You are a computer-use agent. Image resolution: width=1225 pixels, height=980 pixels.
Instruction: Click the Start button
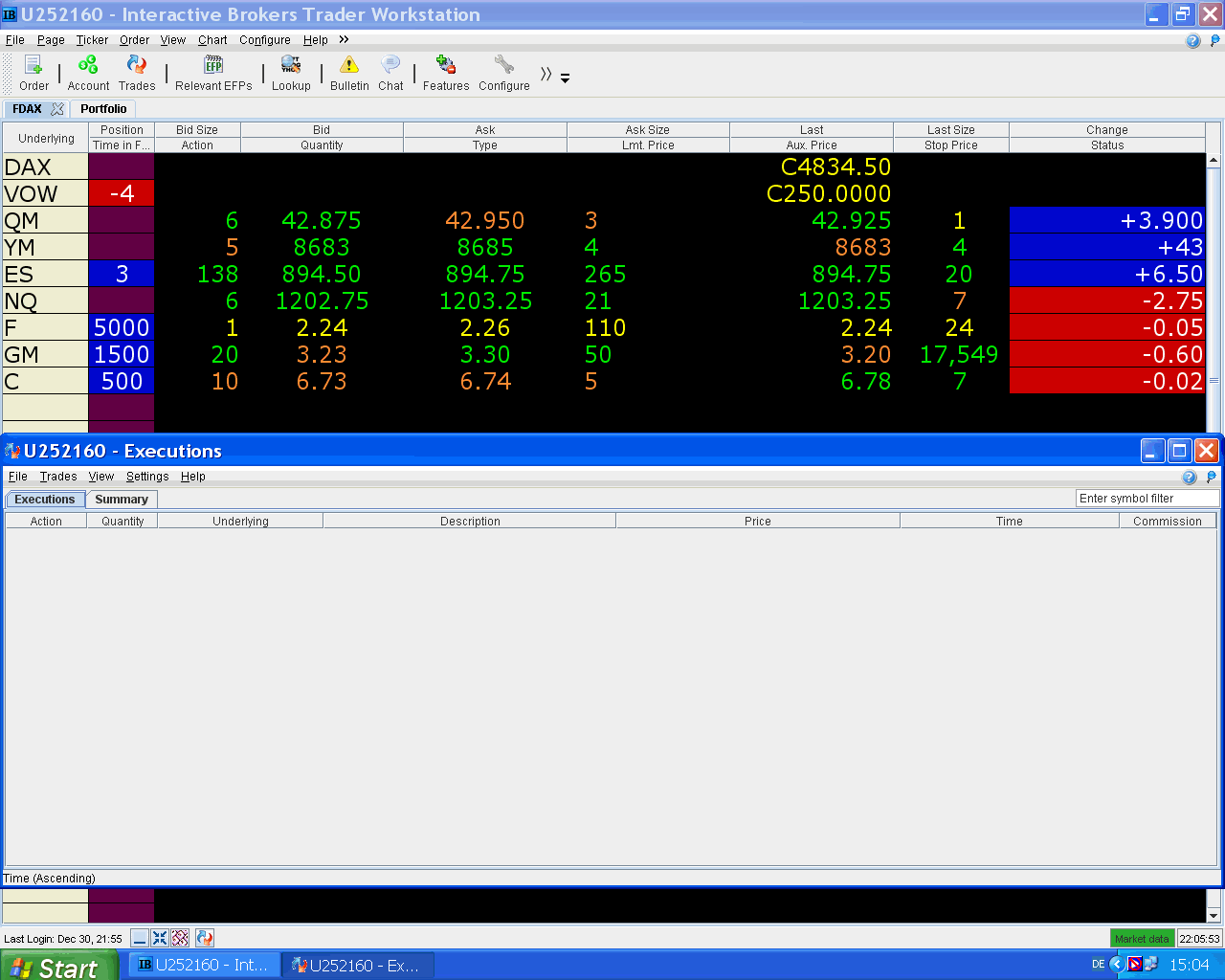(57, 966)
